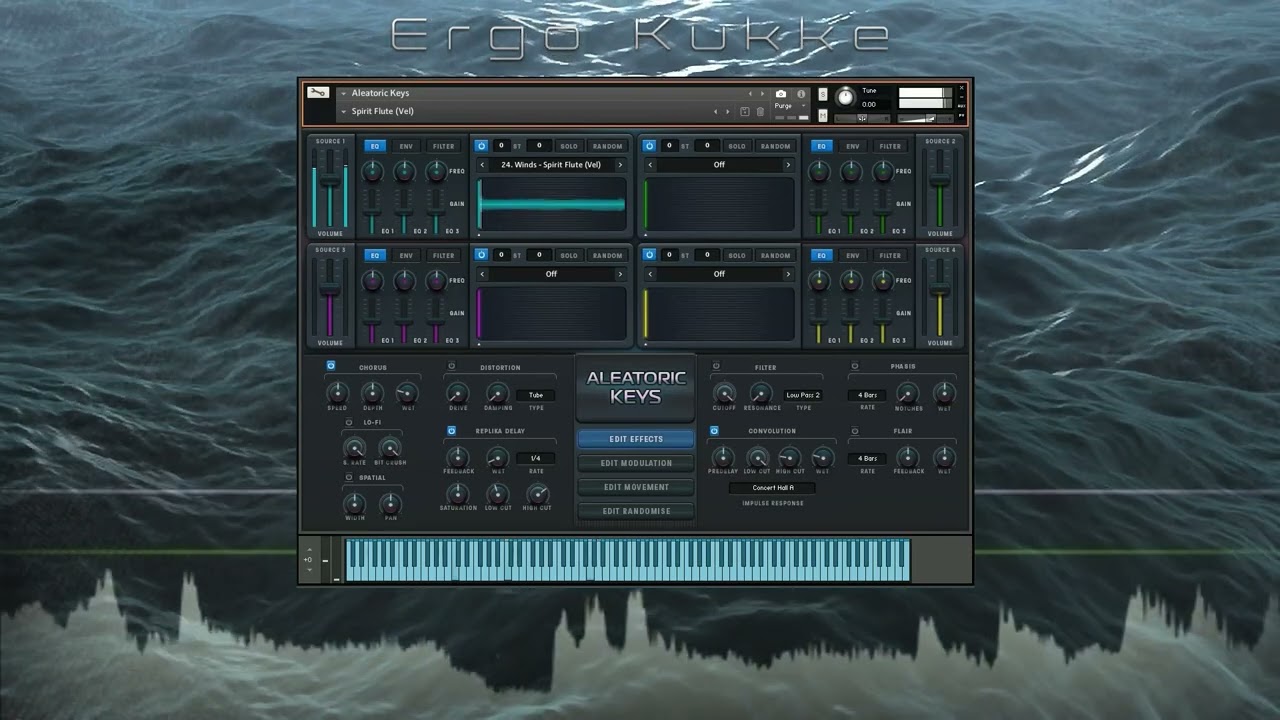Select next sample for Source 4

click(788, 273)
